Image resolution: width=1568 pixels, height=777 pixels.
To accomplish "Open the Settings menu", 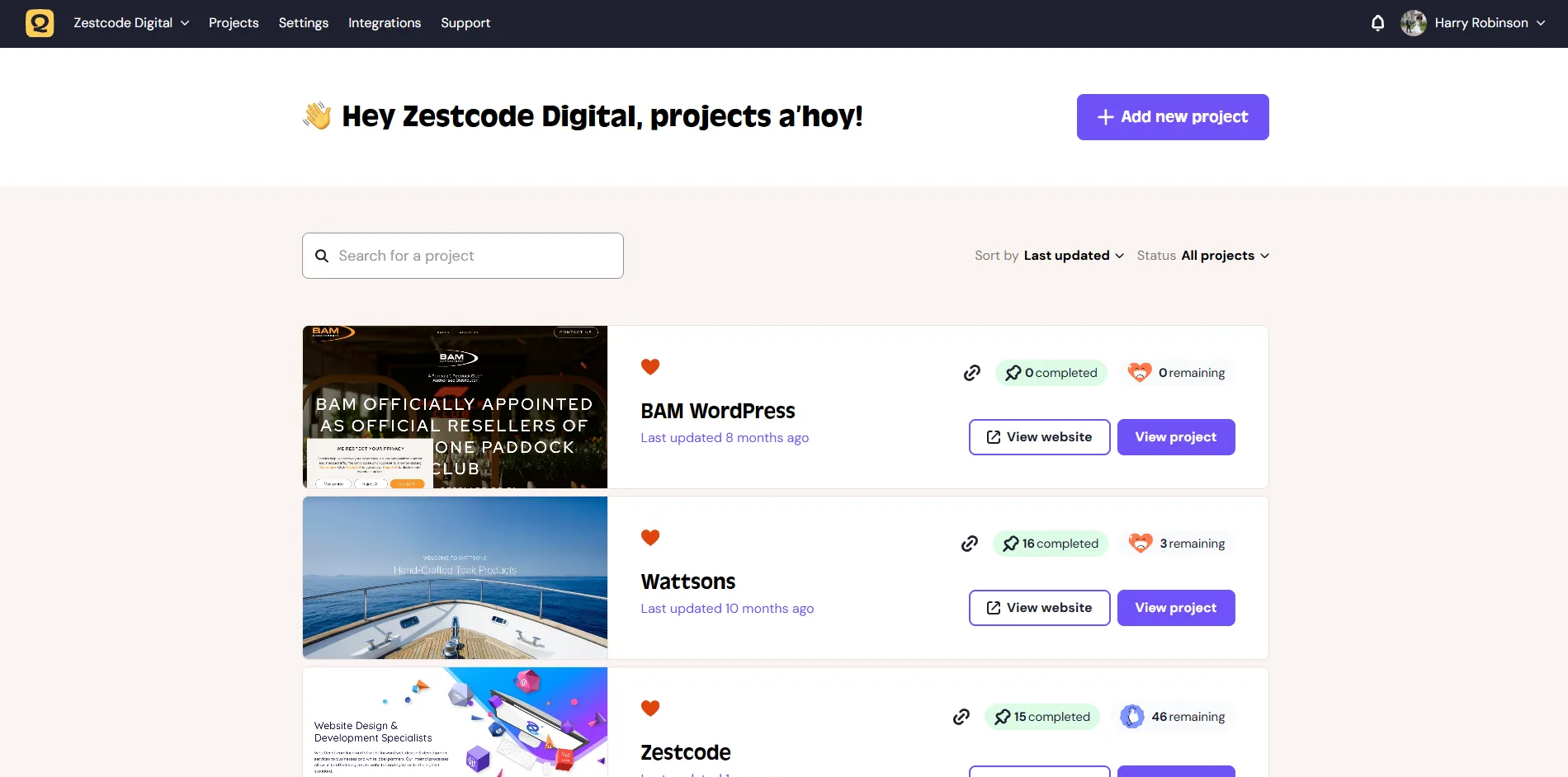I will click(304, 23).
